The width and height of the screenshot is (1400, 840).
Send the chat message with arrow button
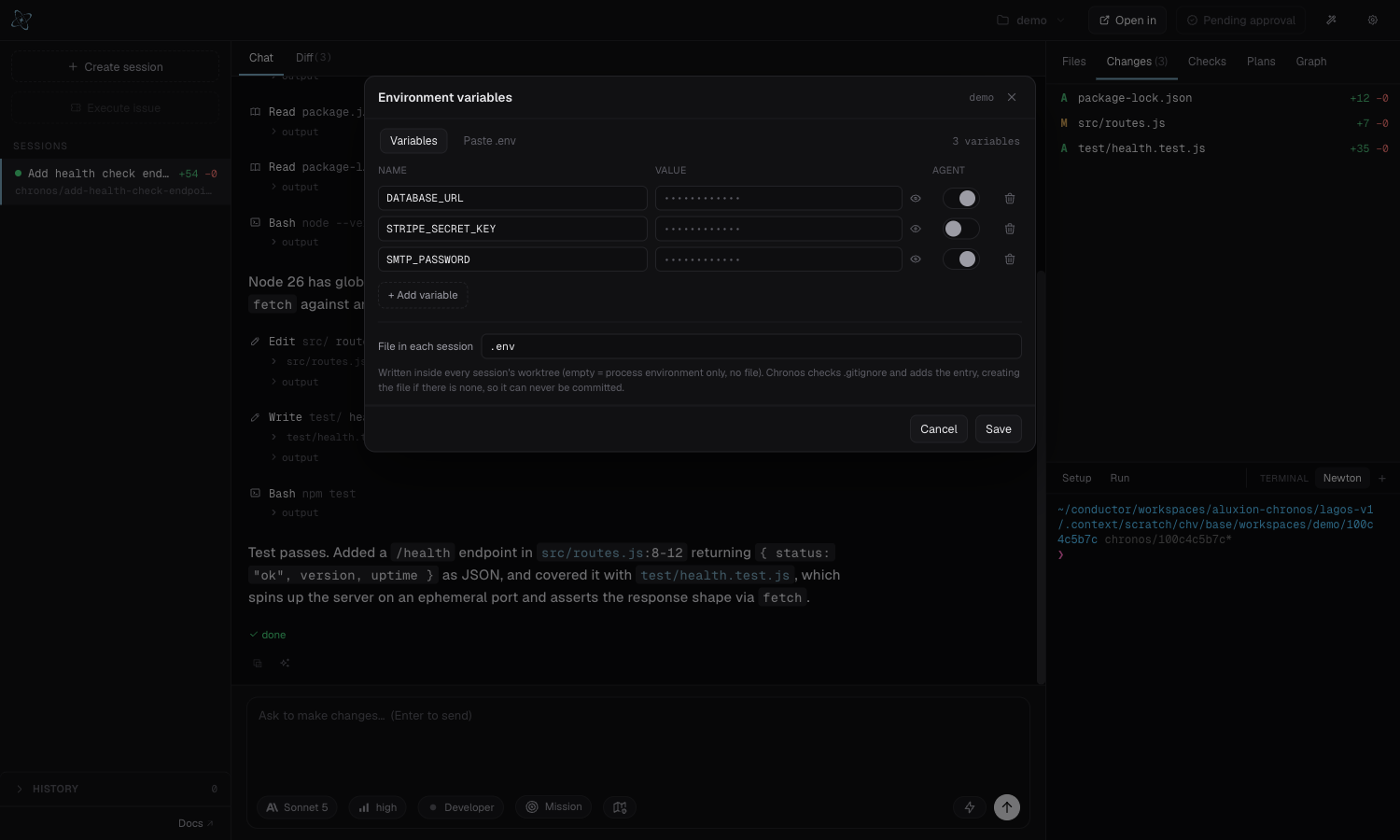[x=1007, y=807]
